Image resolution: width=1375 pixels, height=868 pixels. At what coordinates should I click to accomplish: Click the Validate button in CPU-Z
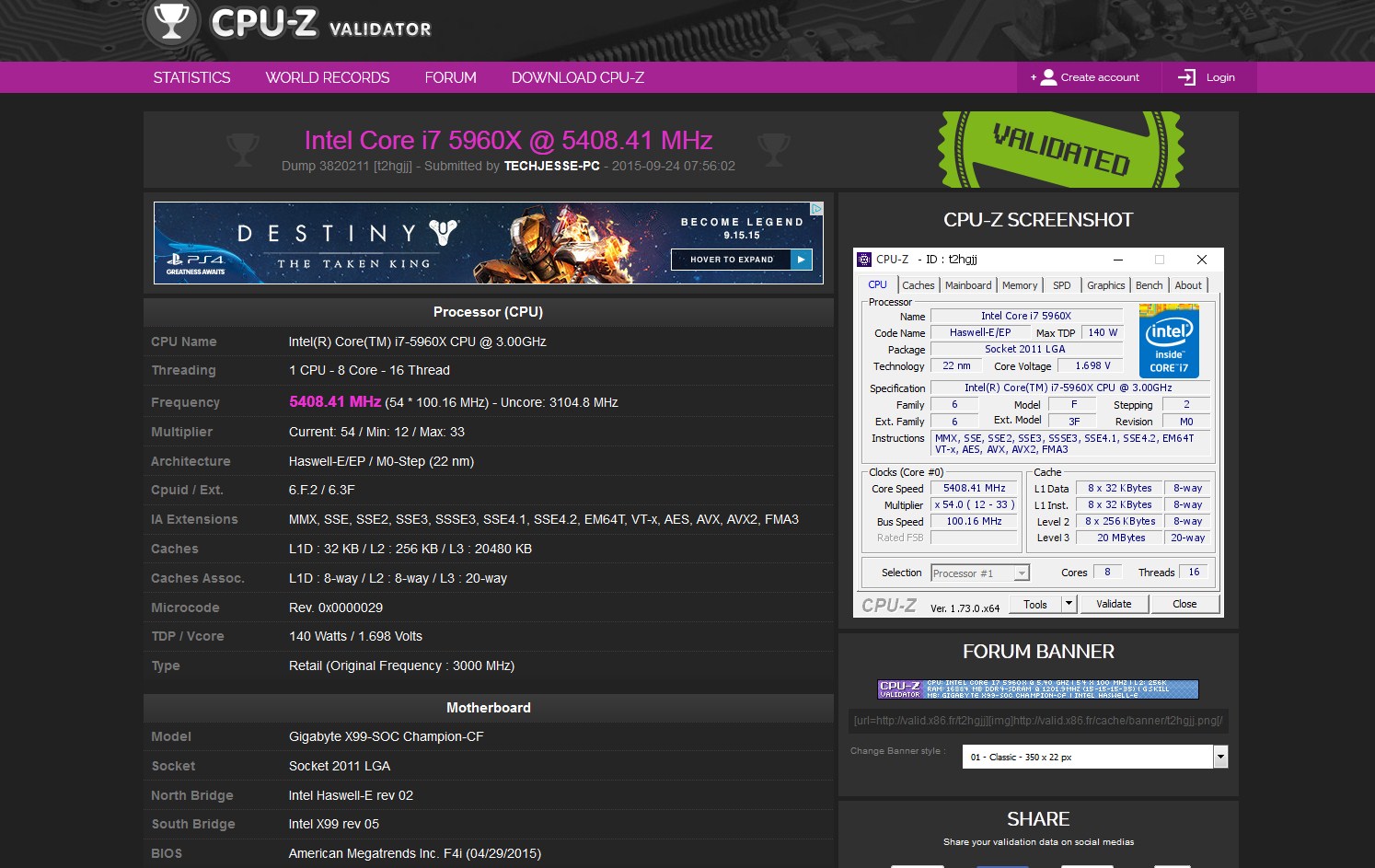click(x=1114, y=605)
